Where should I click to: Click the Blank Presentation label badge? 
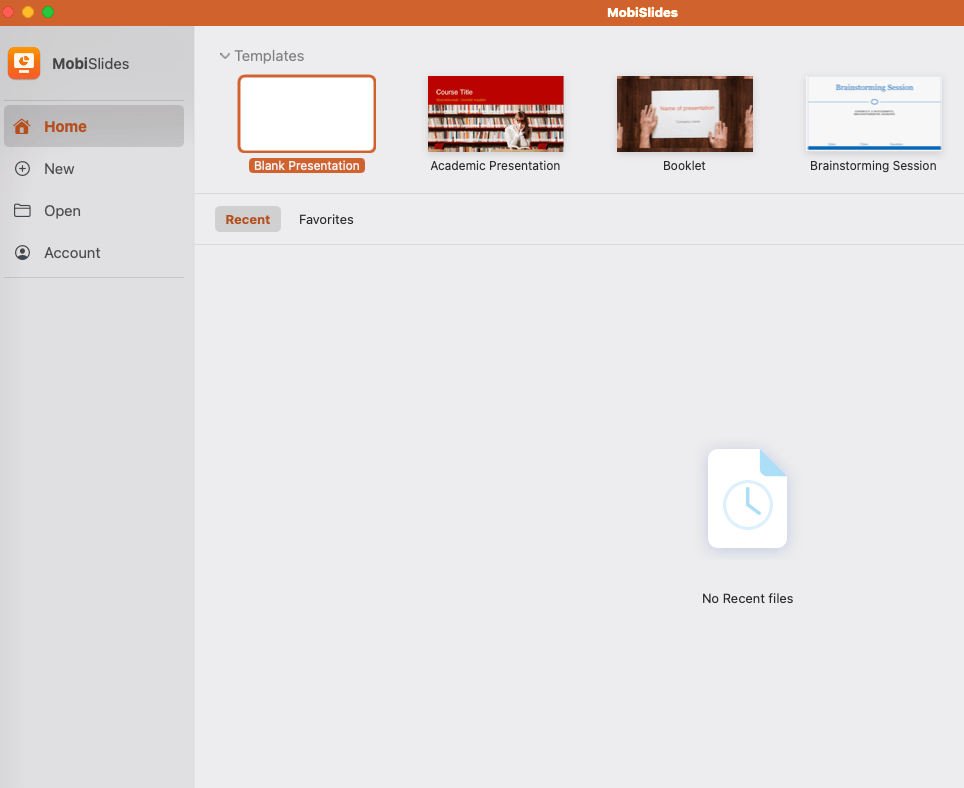(x=306, y=165)
